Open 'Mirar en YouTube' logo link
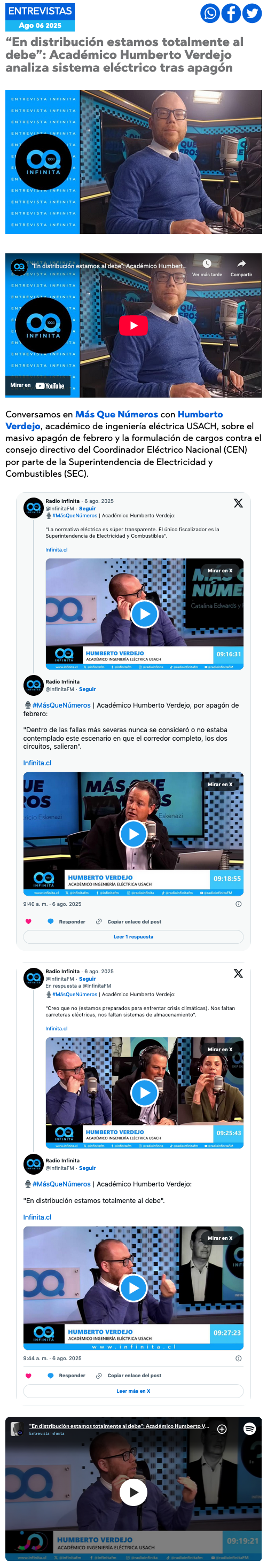 [49, 385]
